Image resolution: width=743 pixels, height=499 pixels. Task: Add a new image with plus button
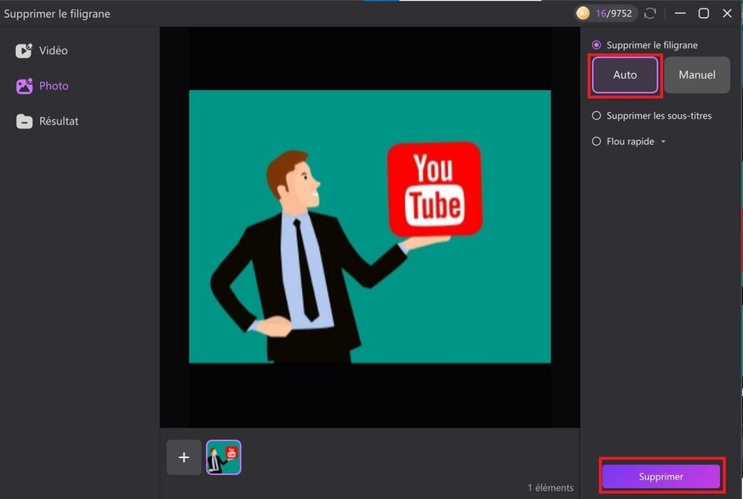[184, 457]
